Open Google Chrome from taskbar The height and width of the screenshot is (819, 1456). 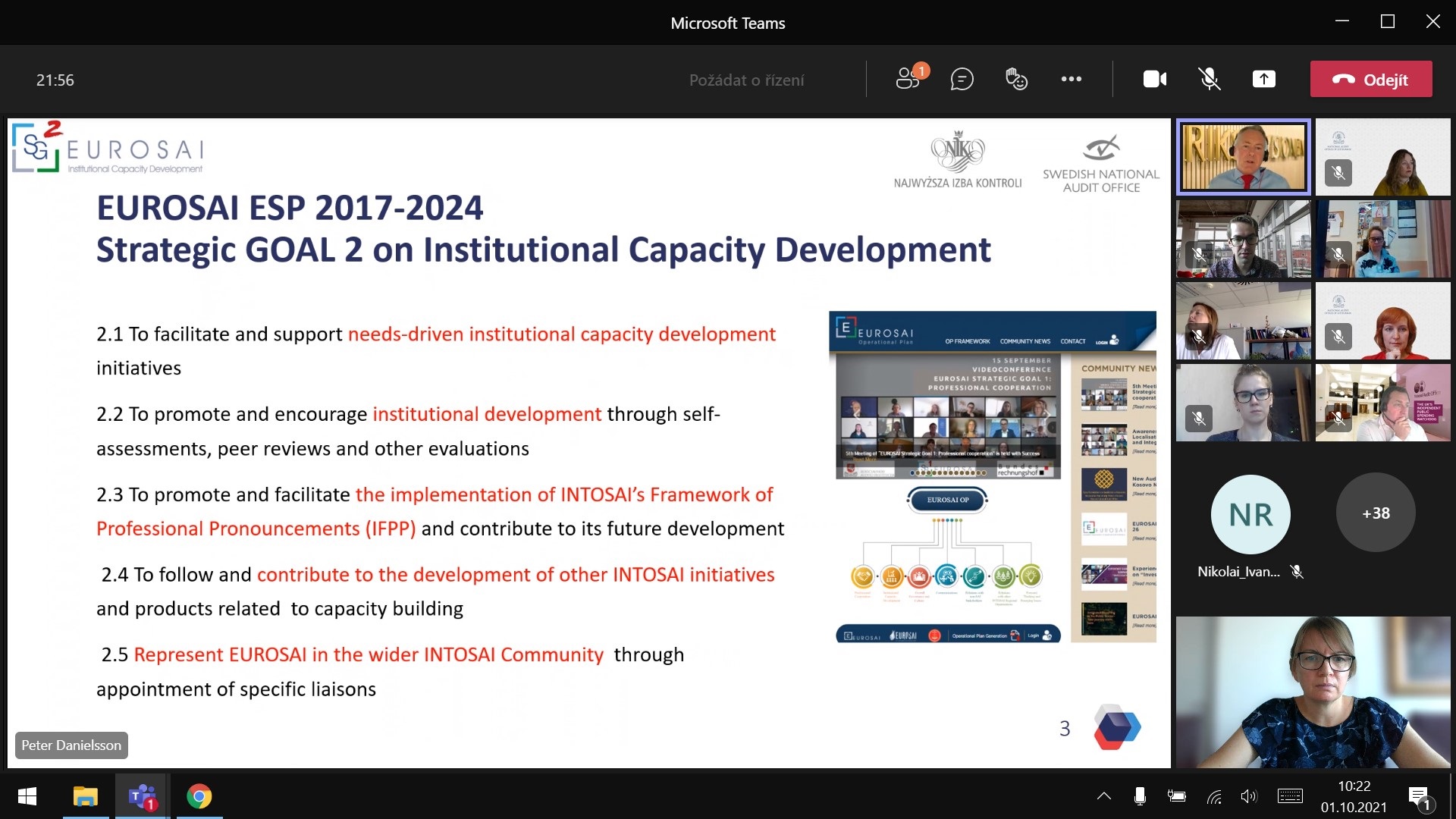click(x=199, y=796)
